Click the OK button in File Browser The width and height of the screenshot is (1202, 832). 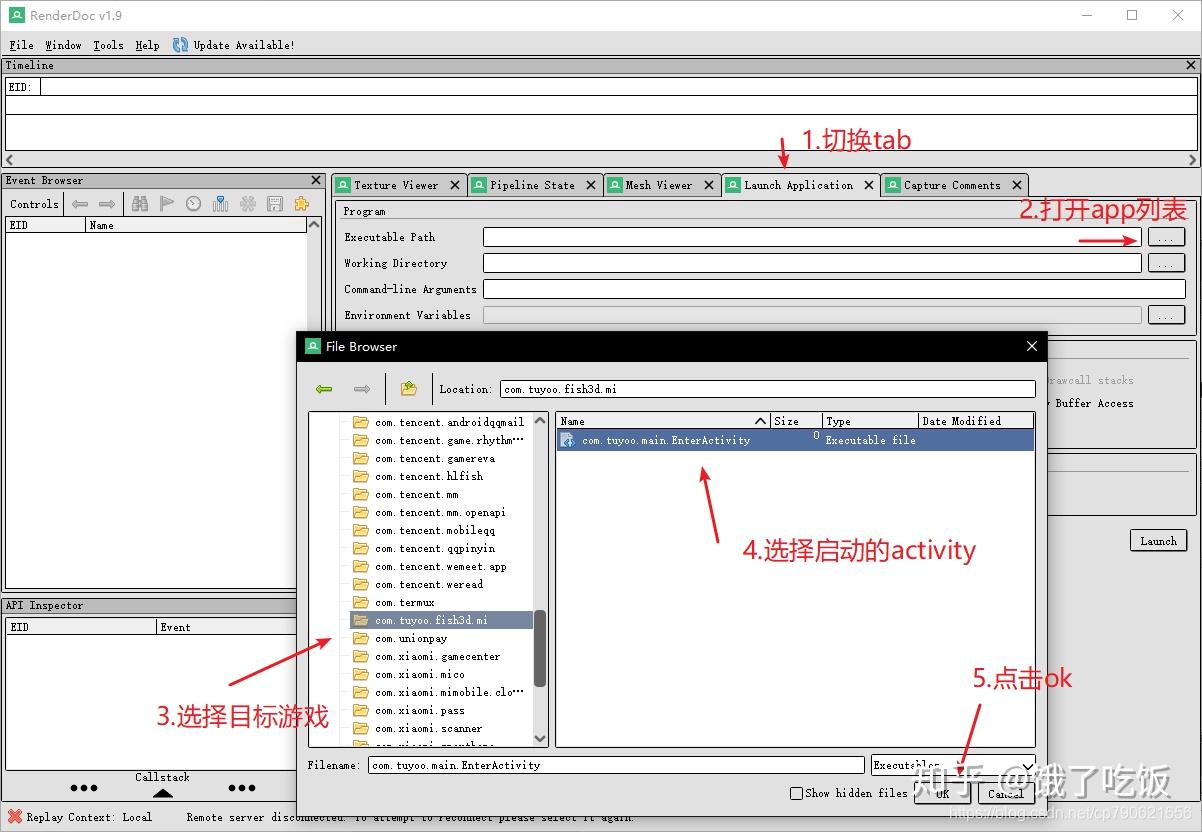click(x=942, y=792)
